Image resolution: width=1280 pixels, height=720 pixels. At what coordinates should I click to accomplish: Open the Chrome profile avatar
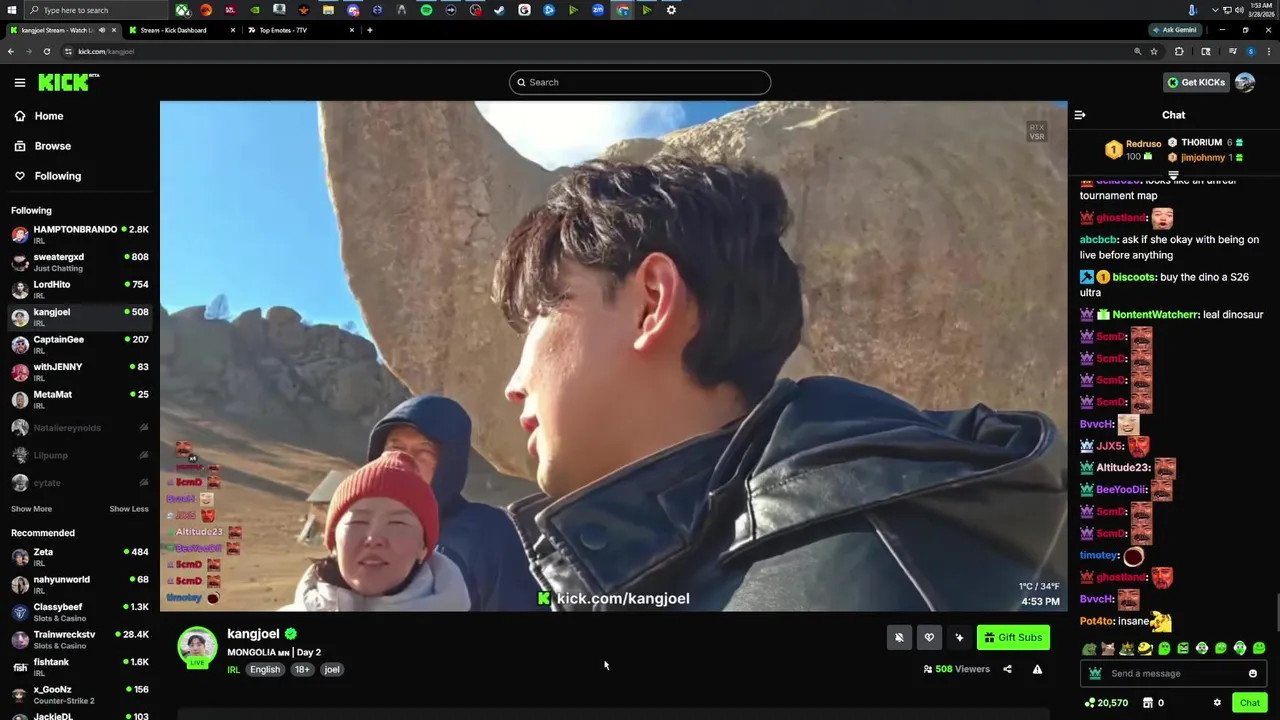click(x=1250, y=51)
